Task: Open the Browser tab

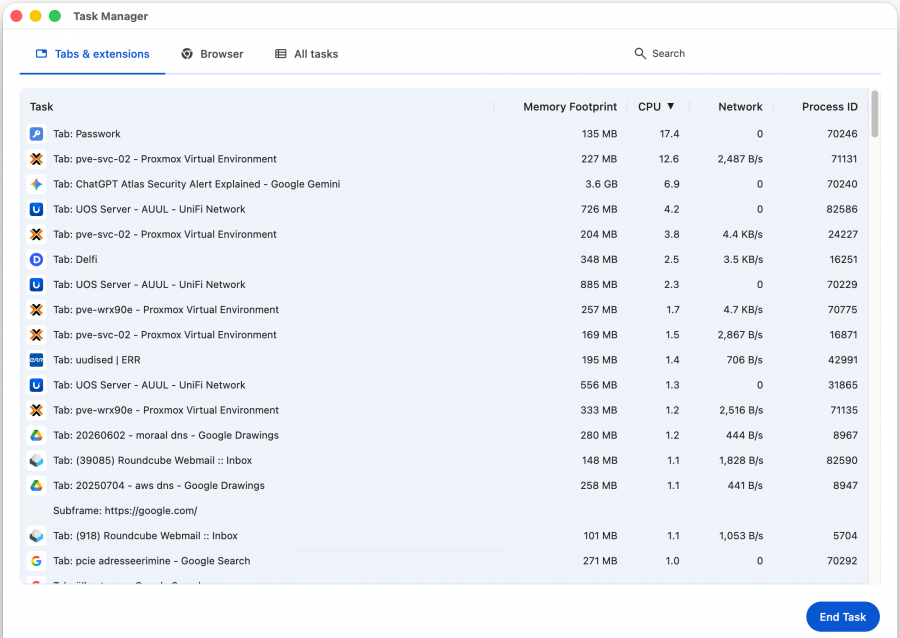Action: (212, 54)
